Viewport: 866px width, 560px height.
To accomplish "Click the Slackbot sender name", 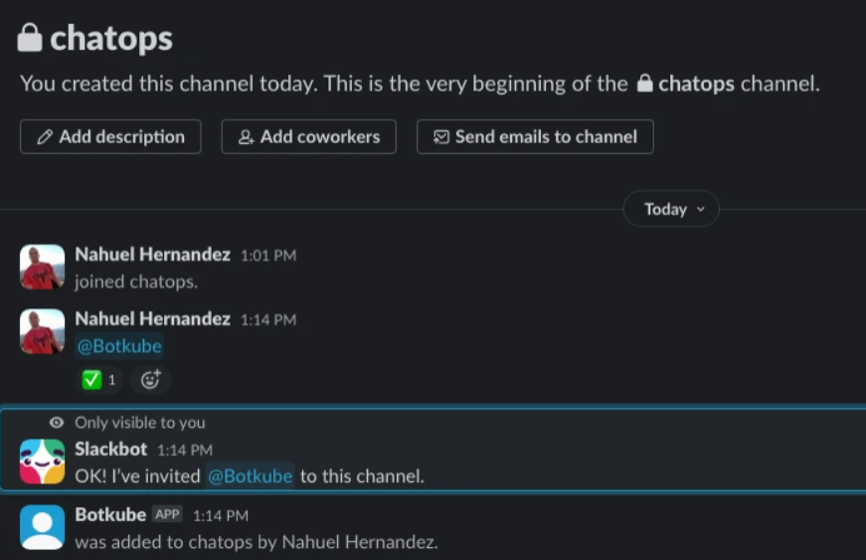I will (x=111, y=450).
